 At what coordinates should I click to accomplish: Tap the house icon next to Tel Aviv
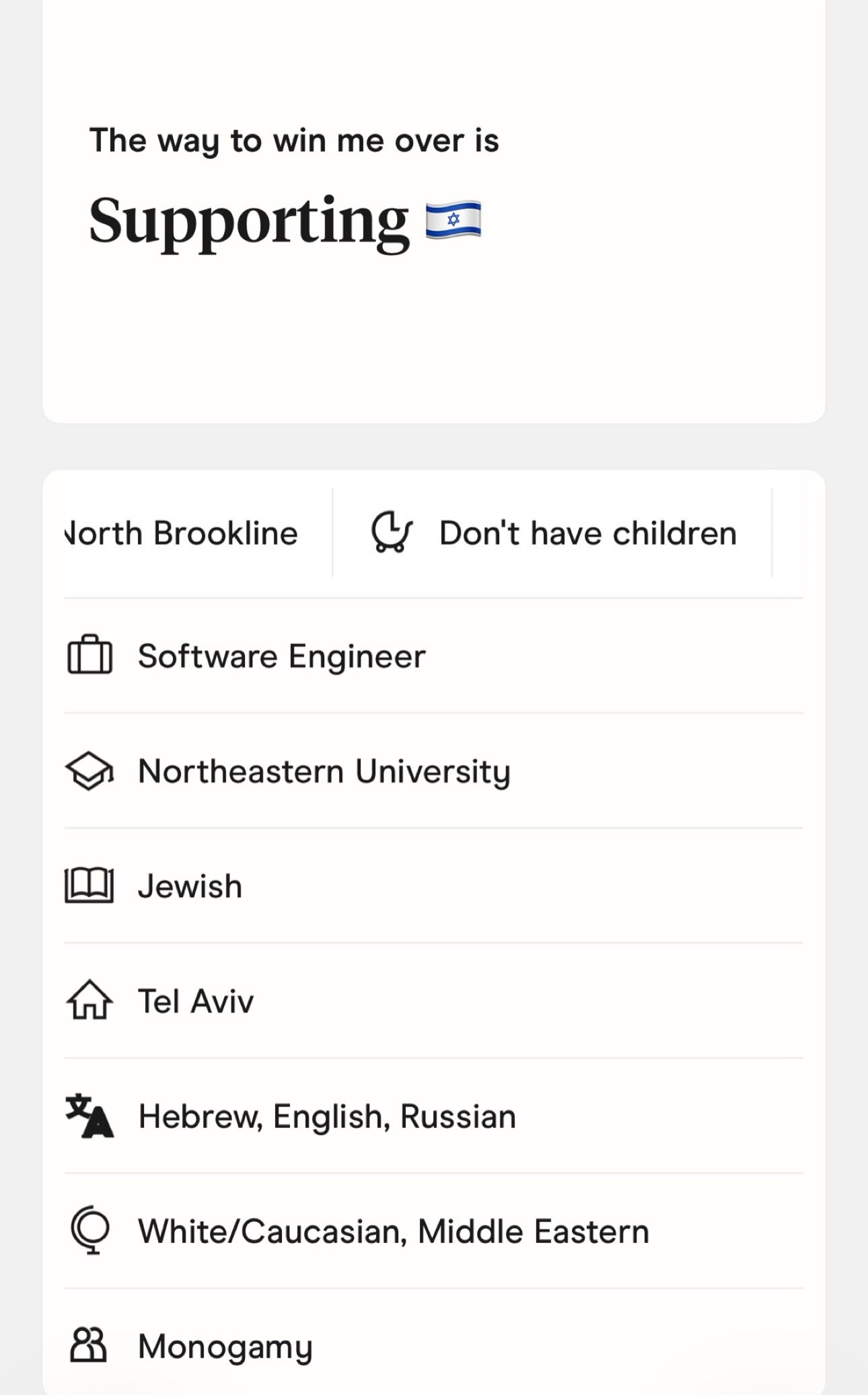89,1001
